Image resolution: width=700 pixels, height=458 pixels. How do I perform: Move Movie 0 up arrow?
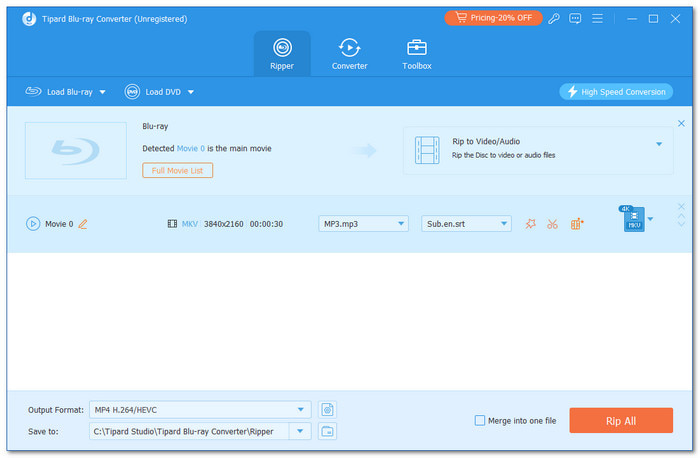(x=681, y=216)
